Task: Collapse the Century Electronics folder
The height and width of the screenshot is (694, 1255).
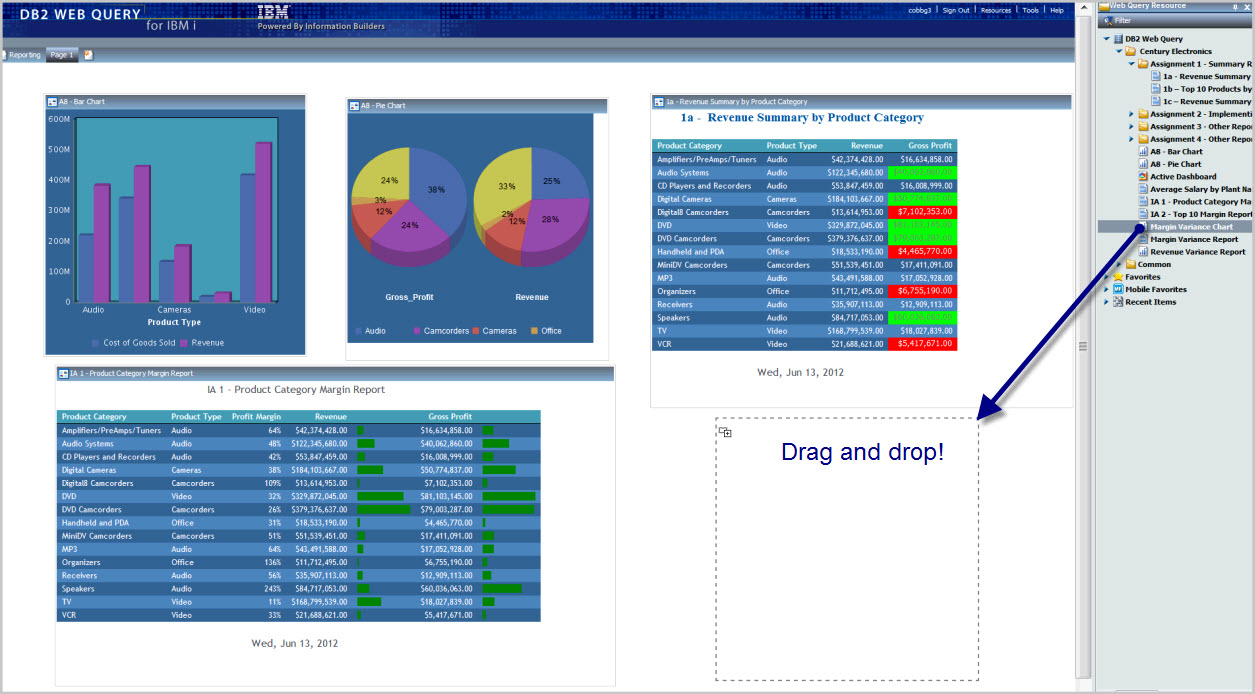Action: tap(1119, 51)
